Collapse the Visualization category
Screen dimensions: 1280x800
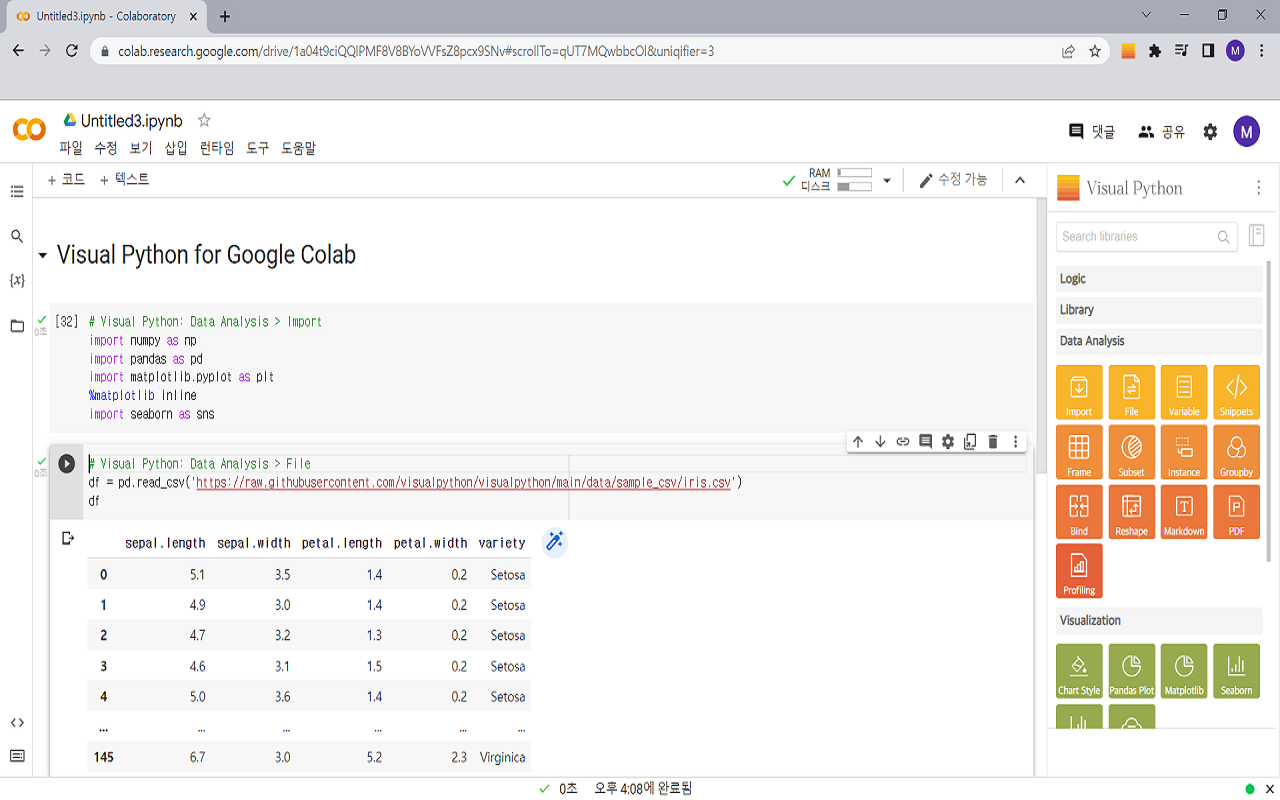(x=1159, y=621)
